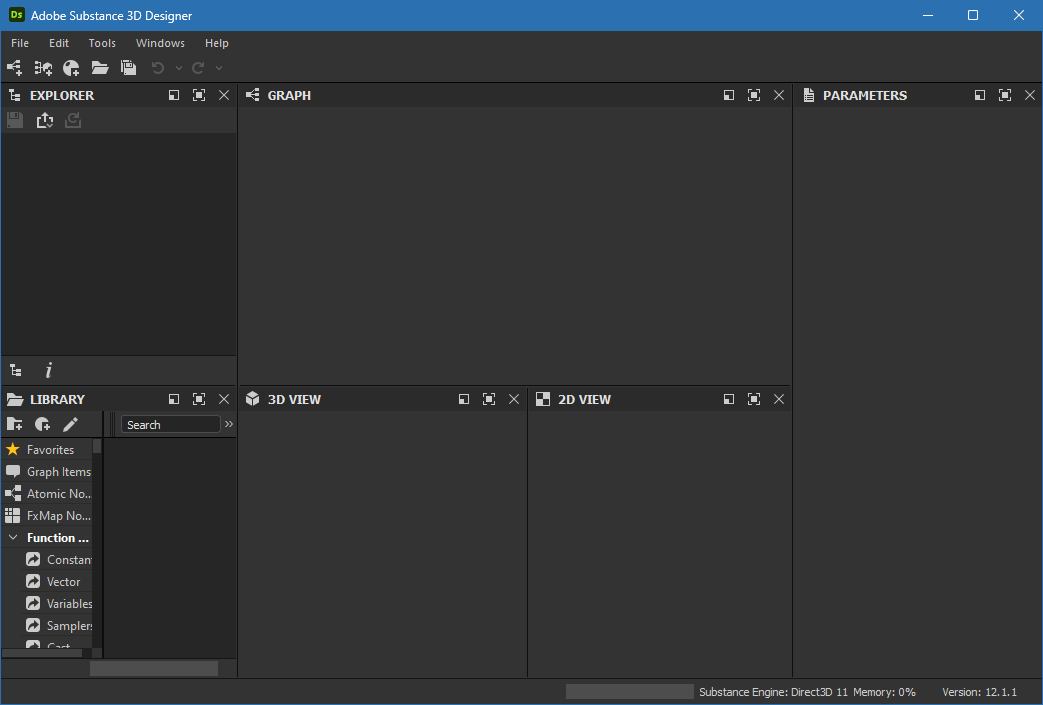Open the Windows menu
Screen dimensions: 1043x705
pos(160,43)
